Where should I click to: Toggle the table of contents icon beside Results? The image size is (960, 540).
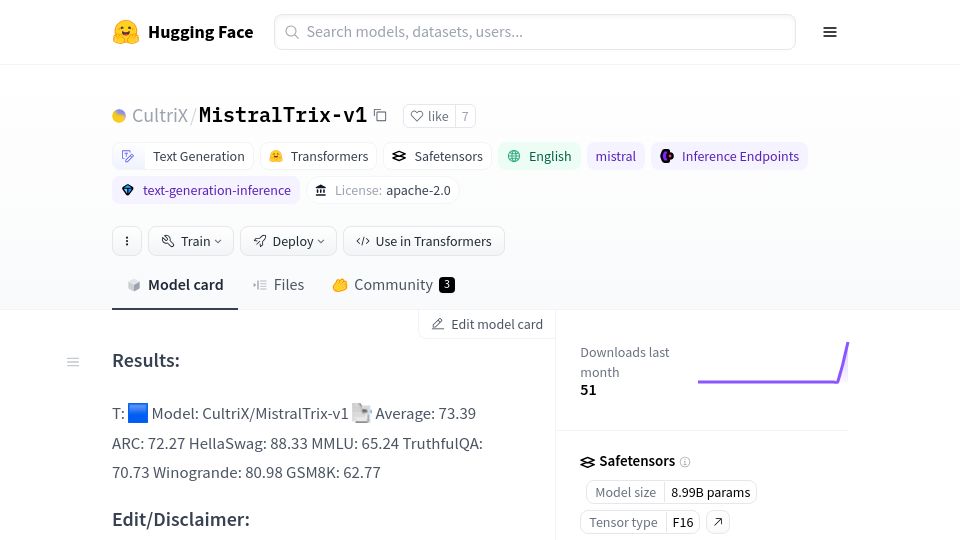coord(73,362)
